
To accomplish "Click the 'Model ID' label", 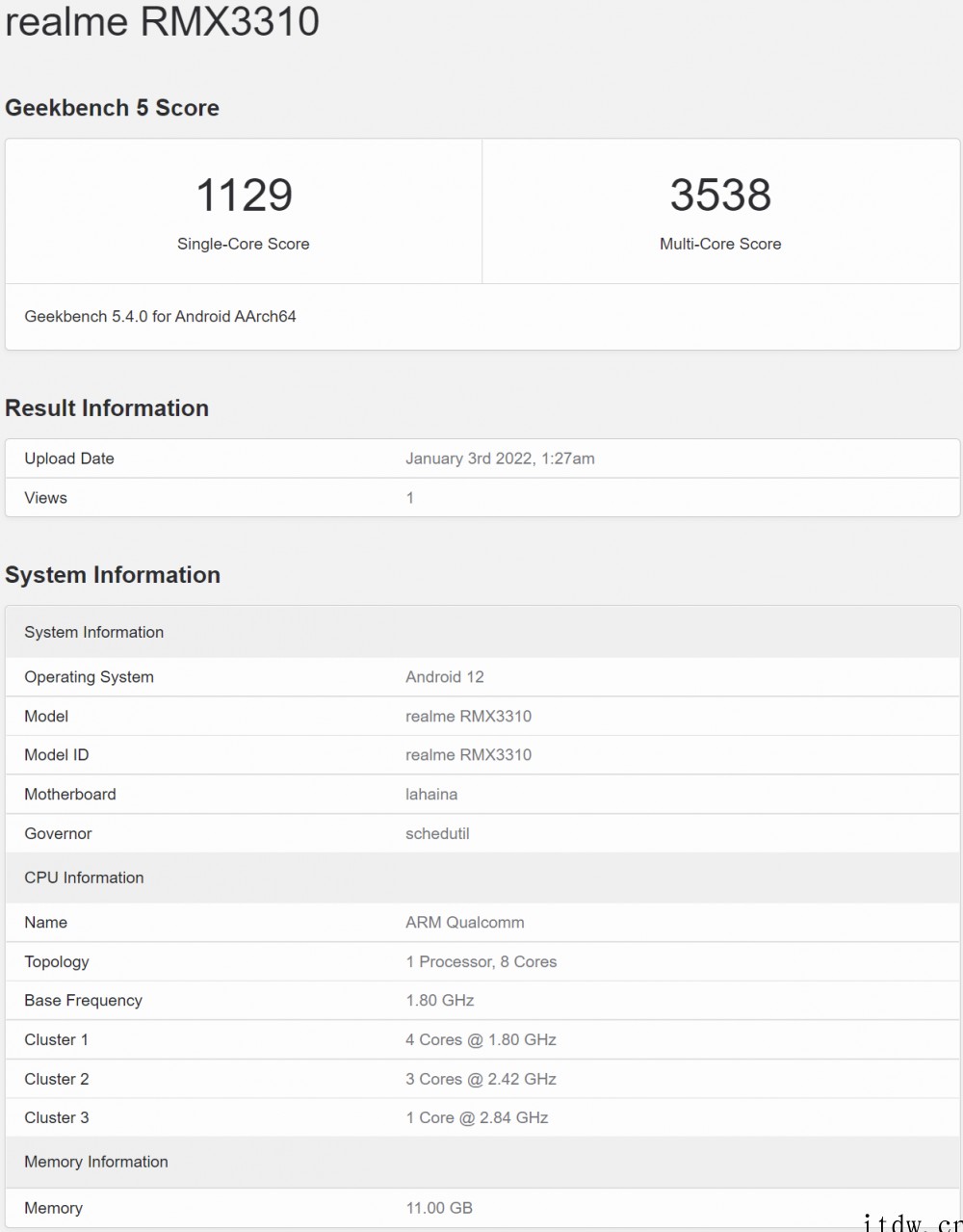I will [56, 755].
